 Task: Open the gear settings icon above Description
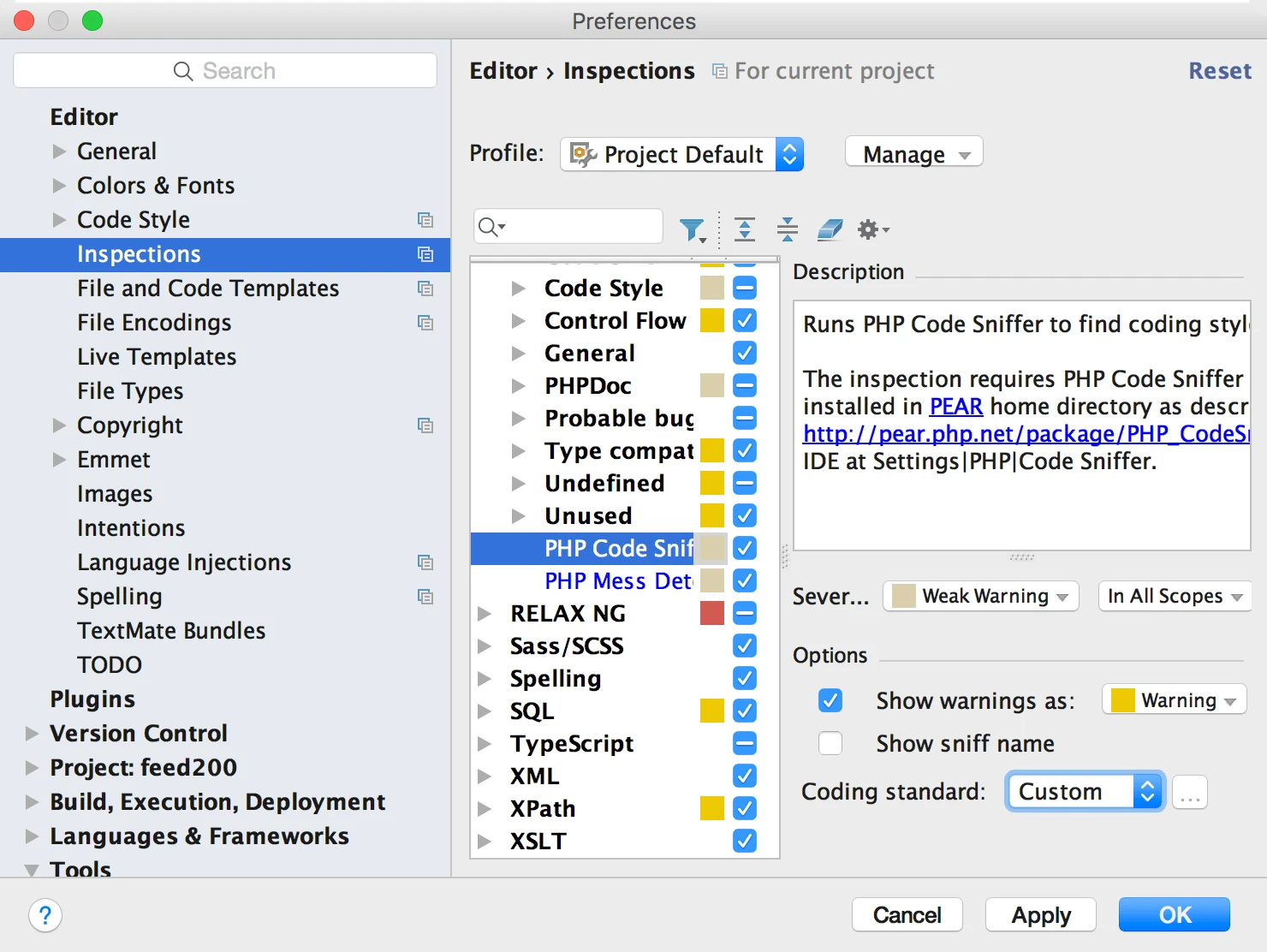[868, 229]
